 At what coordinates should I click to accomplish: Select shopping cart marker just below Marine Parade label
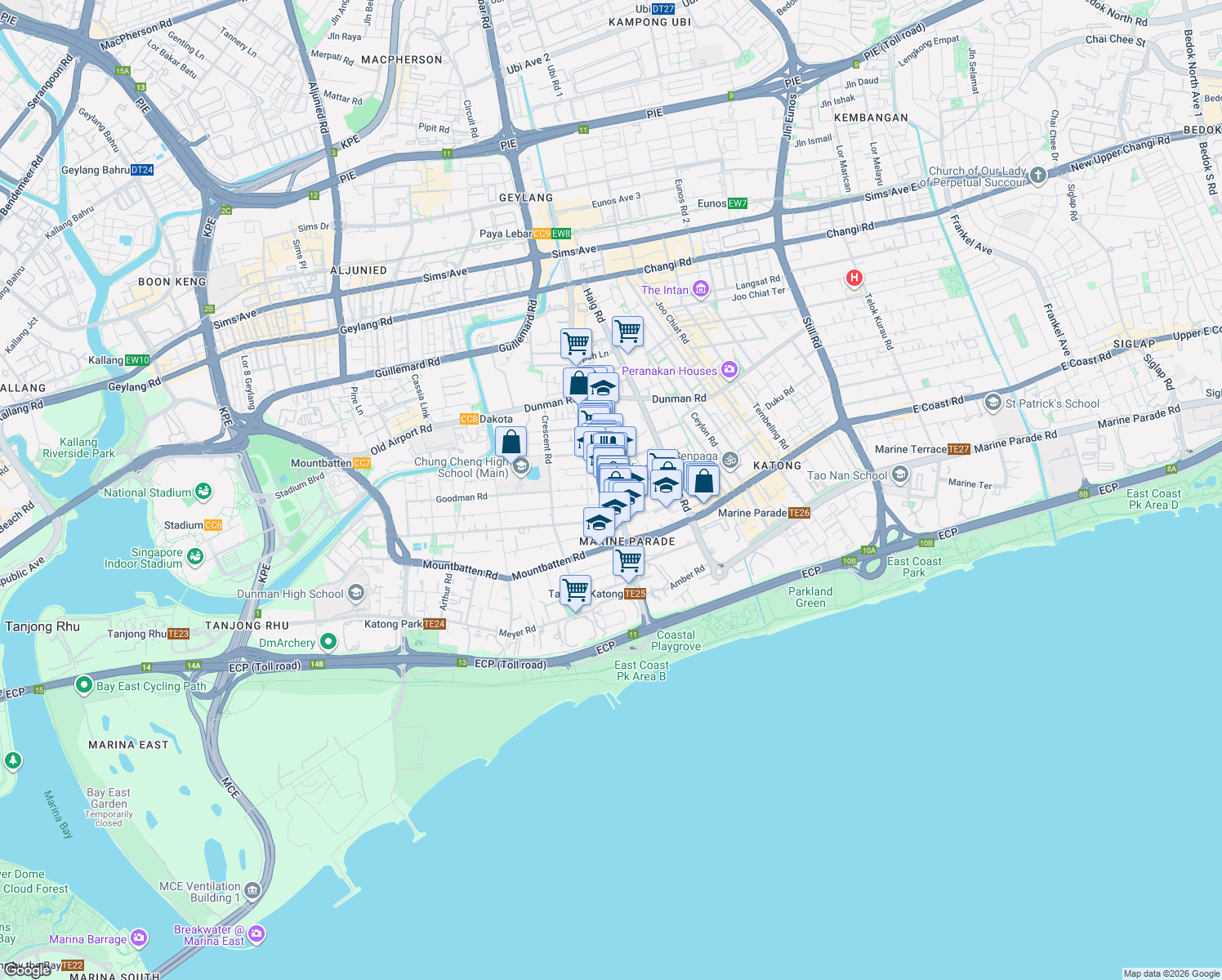(x=628, y=563)
